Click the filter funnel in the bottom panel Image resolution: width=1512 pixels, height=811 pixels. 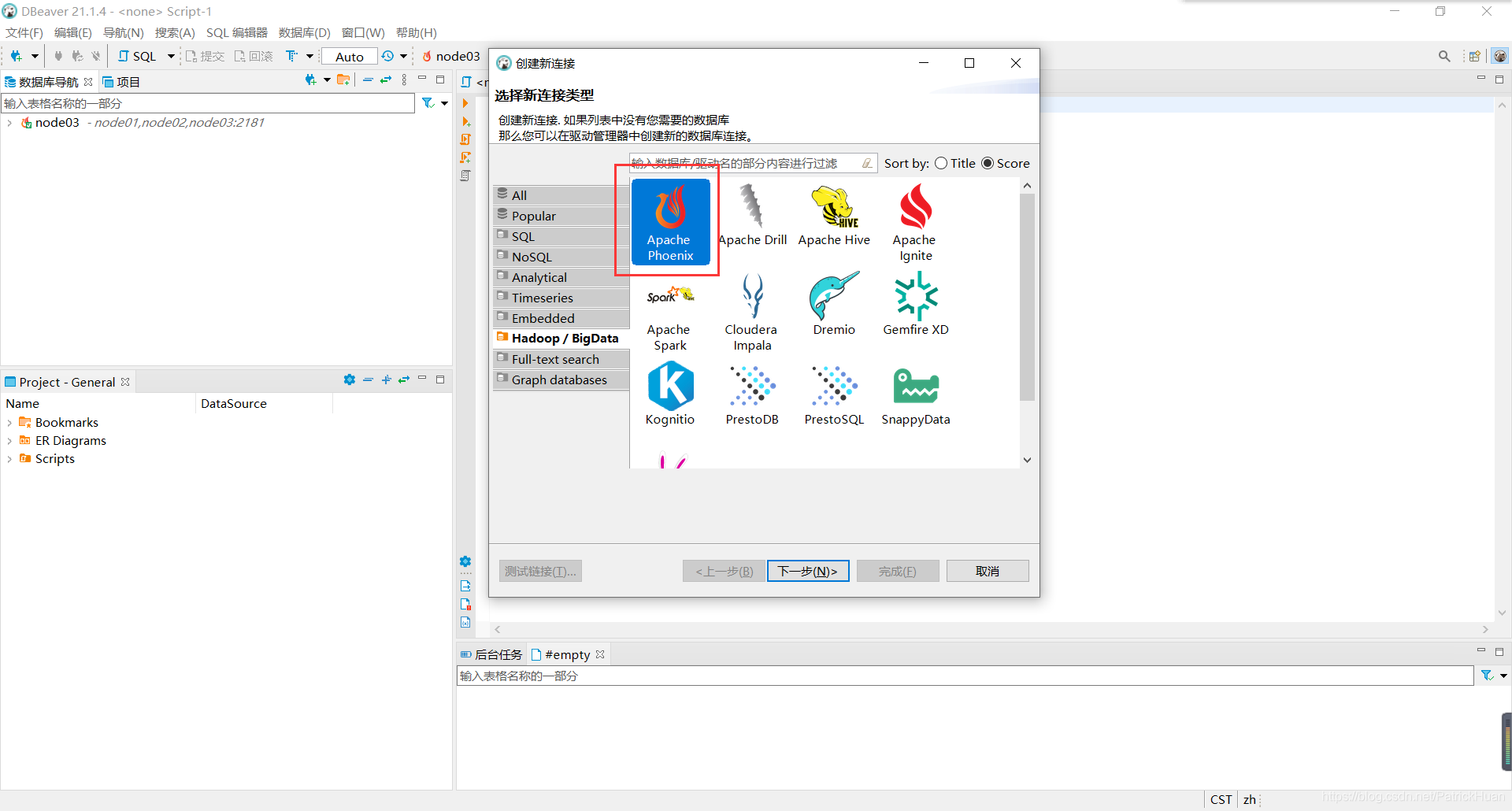[1487, 676]
